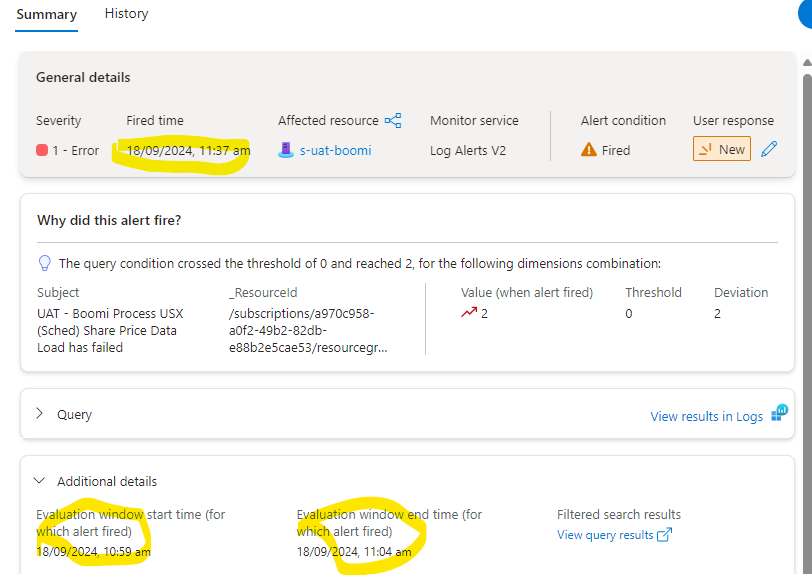Expand the Query section
Viewport: 812px width, 577px height.
tap(40, 413)
